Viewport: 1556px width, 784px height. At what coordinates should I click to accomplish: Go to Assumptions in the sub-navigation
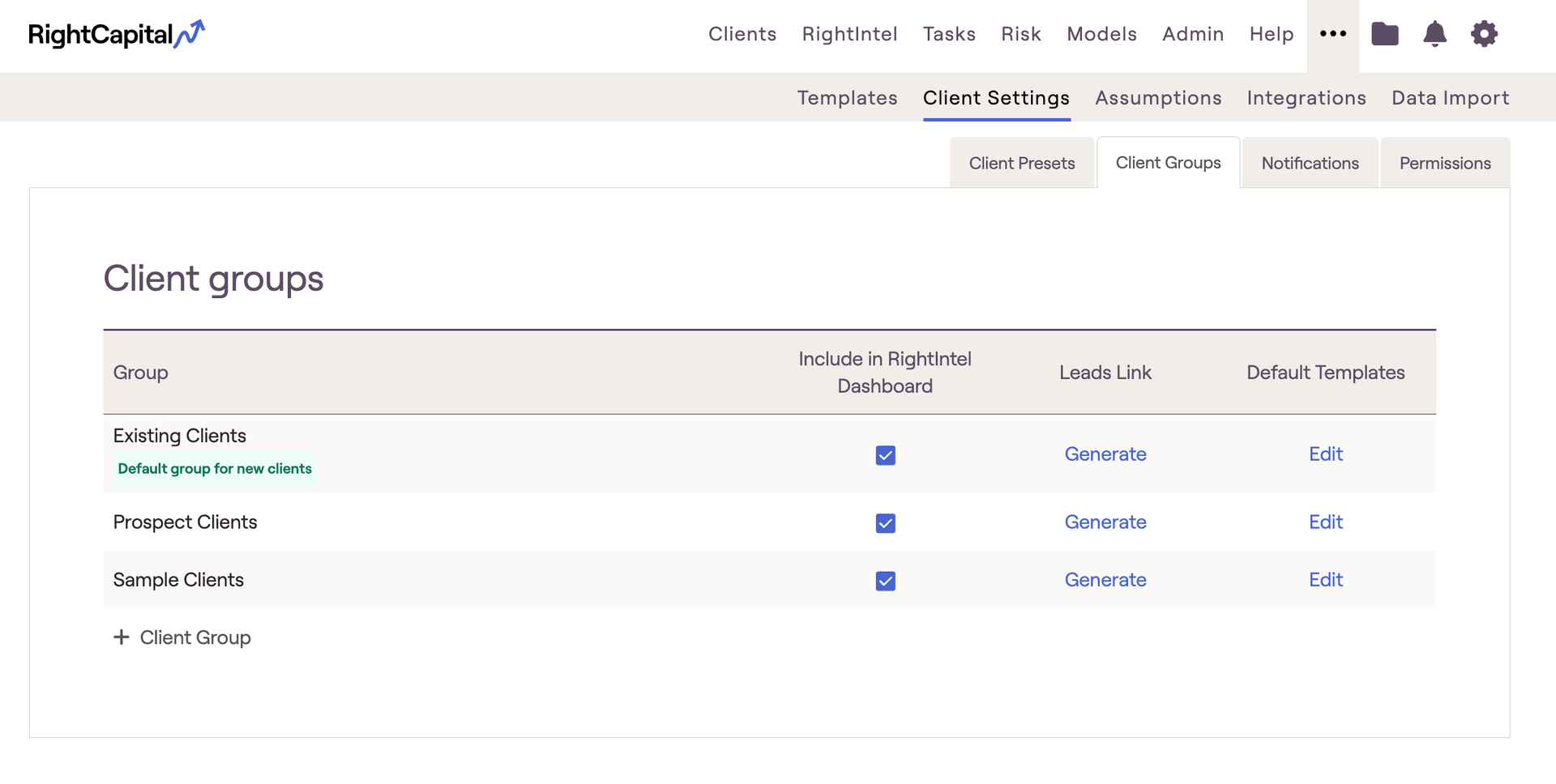1157,98
